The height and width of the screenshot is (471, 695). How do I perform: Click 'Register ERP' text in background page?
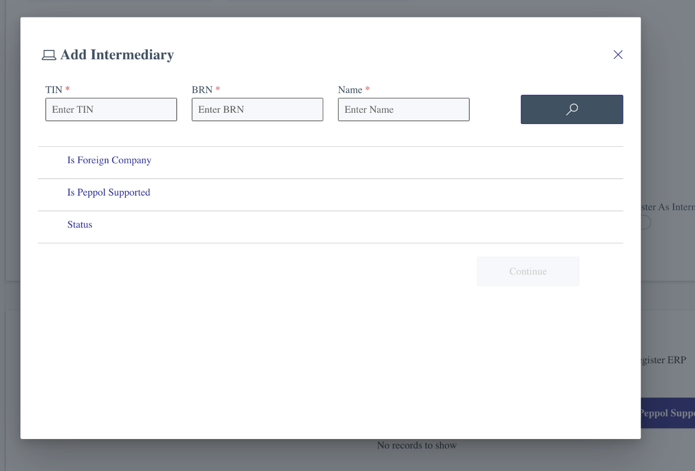click(x=664, y=360)
